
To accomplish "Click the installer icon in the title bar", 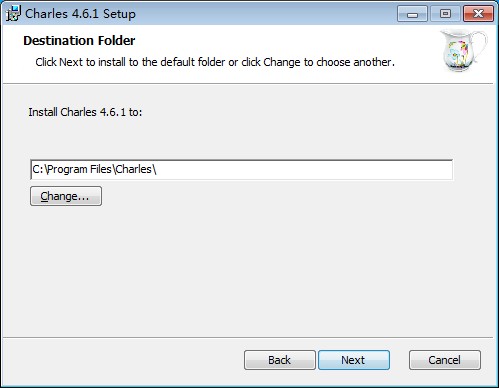I will (x=13, y=14).
